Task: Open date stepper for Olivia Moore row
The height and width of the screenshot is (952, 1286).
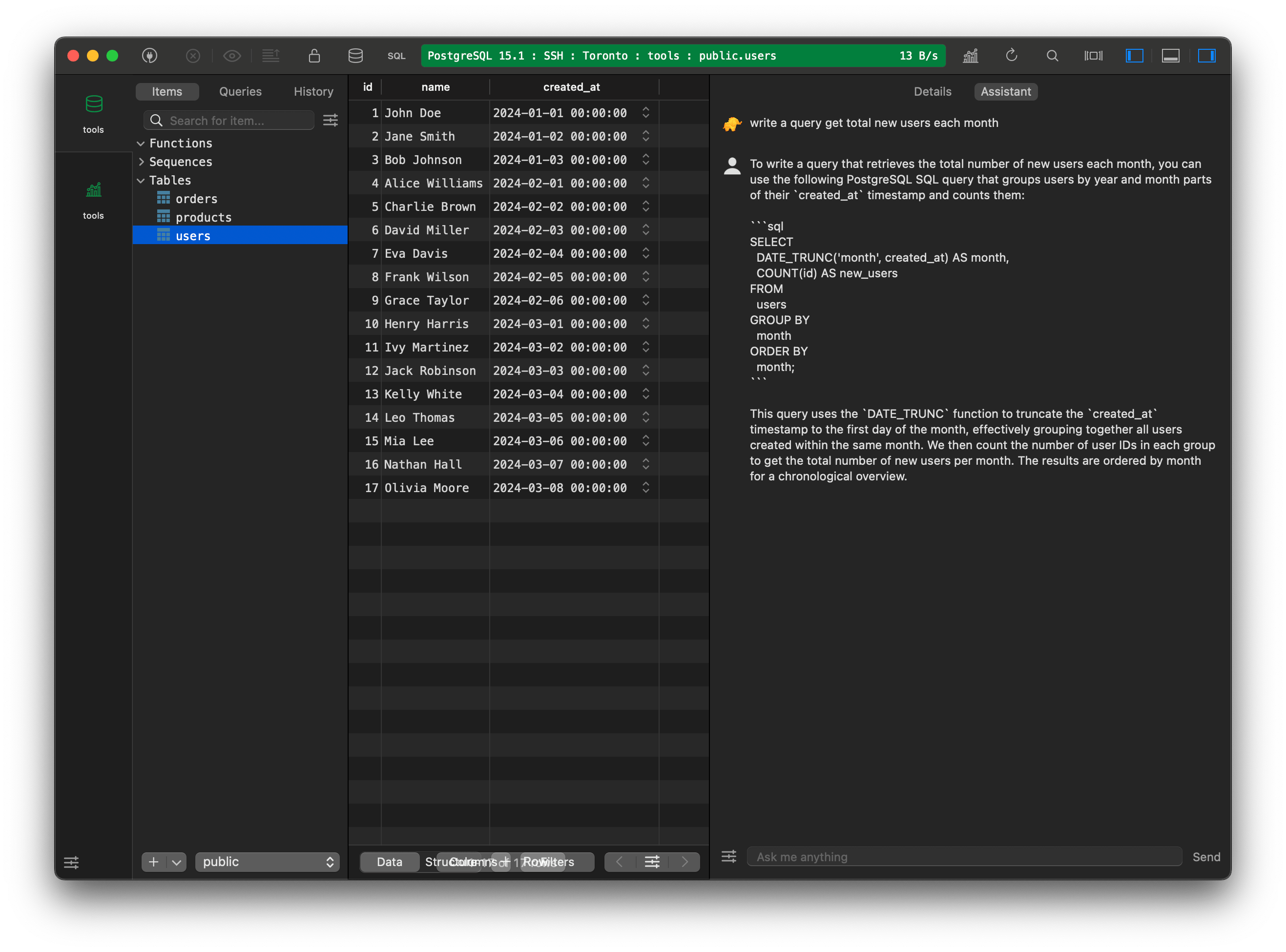Action: pos(645,488)
